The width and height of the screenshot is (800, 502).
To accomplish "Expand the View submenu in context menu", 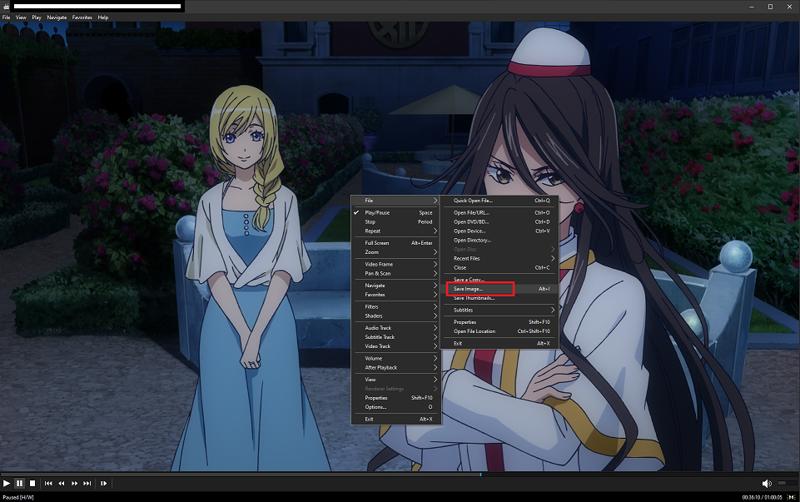I will pyautogui.click(x=396, y=380).
